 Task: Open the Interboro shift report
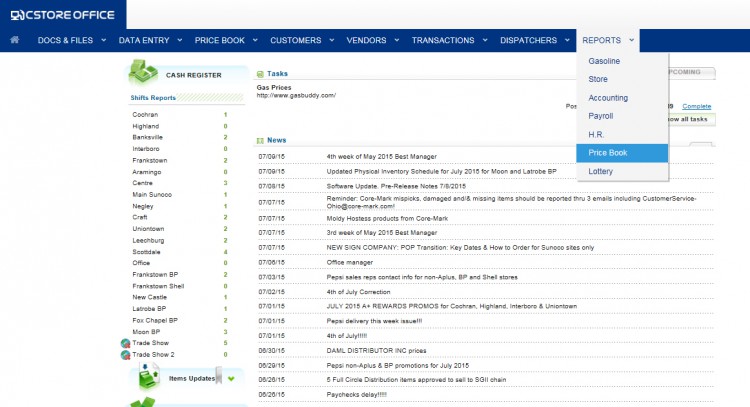(x=146, y=149)
